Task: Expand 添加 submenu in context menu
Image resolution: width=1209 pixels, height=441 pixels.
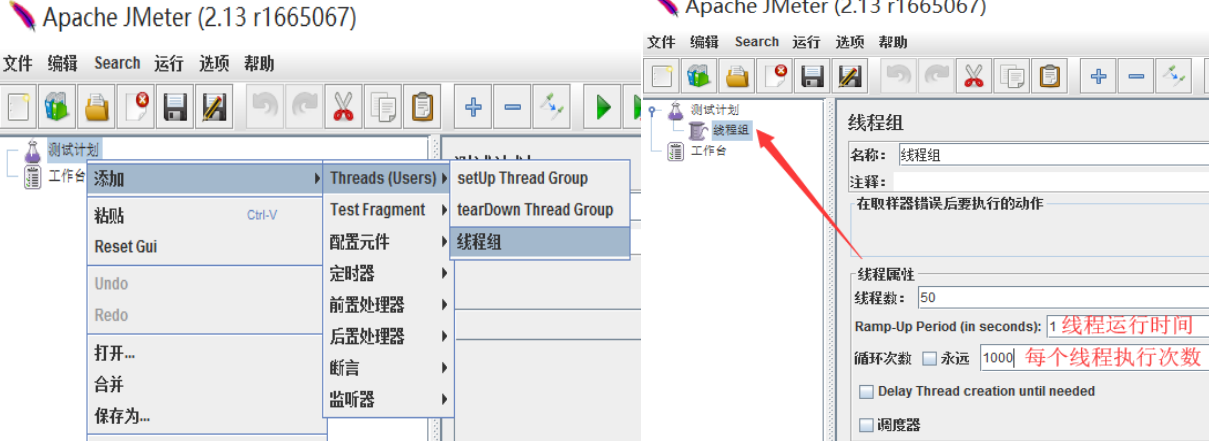Action: point(206,178)
